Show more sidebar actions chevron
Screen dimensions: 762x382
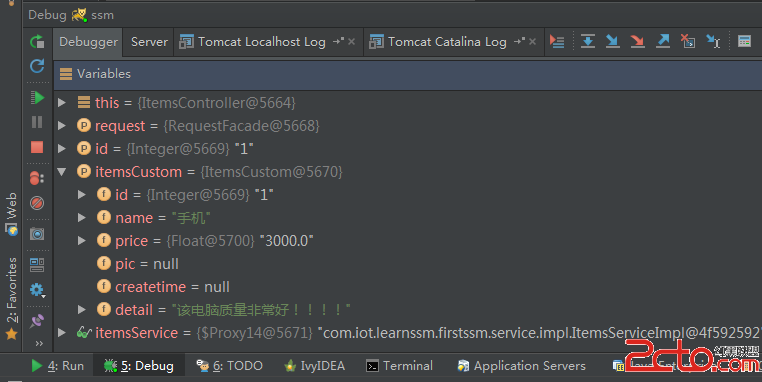point(39,344)
